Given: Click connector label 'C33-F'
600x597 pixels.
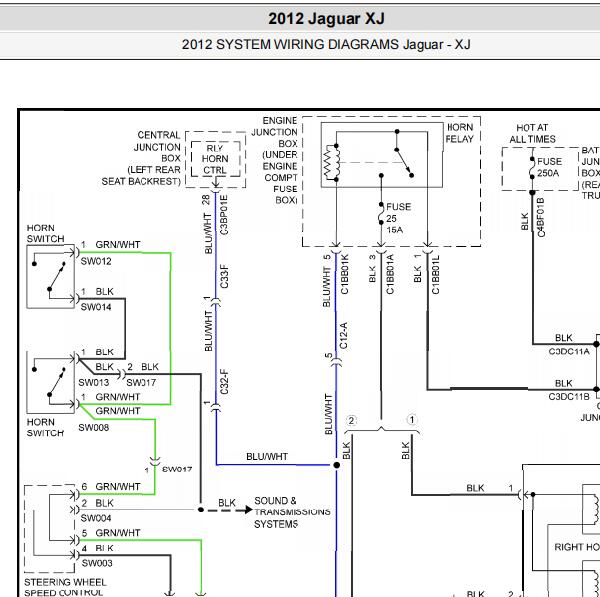Looking at the screenshot, I should [x=224, y=276].
